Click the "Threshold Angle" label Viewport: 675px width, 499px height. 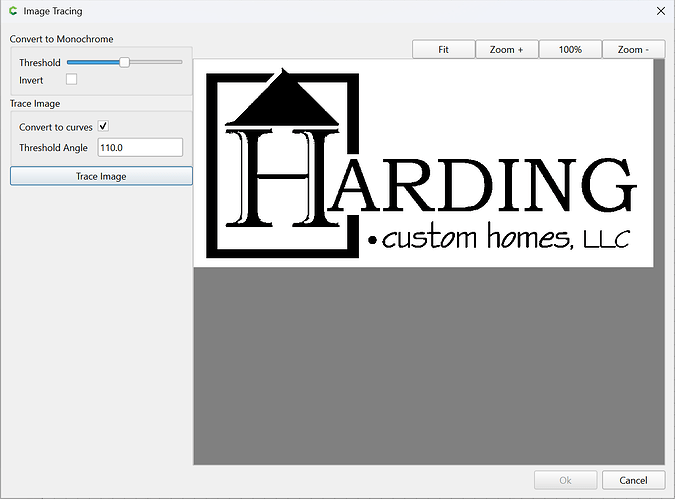pyautogui.click(x=53, y=148)
